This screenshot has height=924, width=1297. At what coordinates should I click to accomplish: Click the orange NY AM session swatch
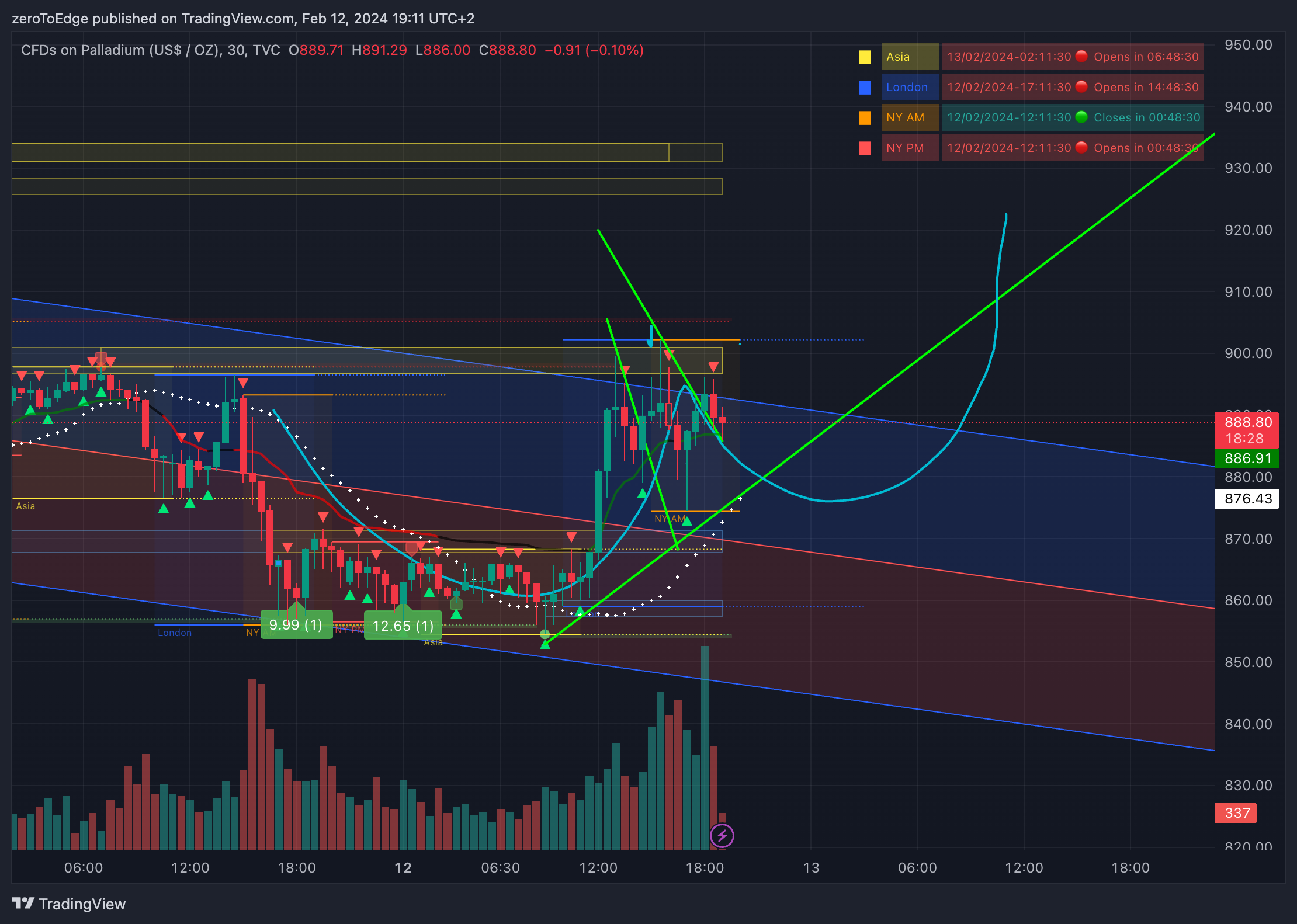(x=865, y=117)
